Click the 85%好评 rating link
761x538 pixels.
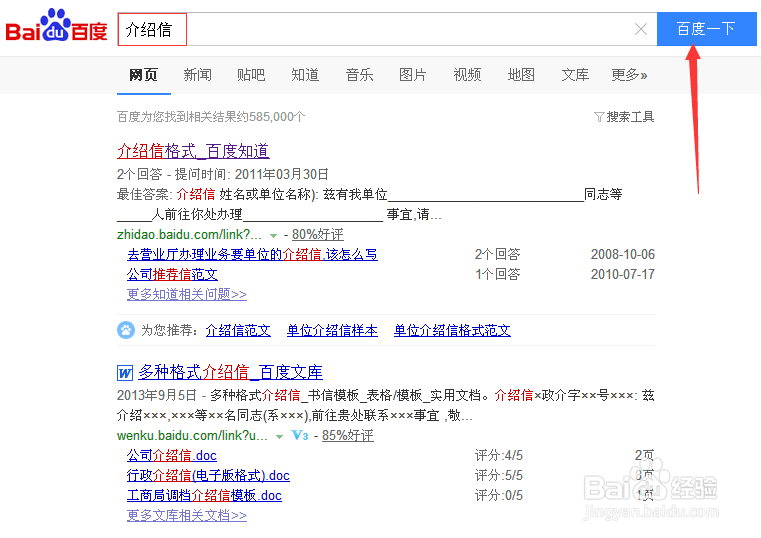click(348, 435)
